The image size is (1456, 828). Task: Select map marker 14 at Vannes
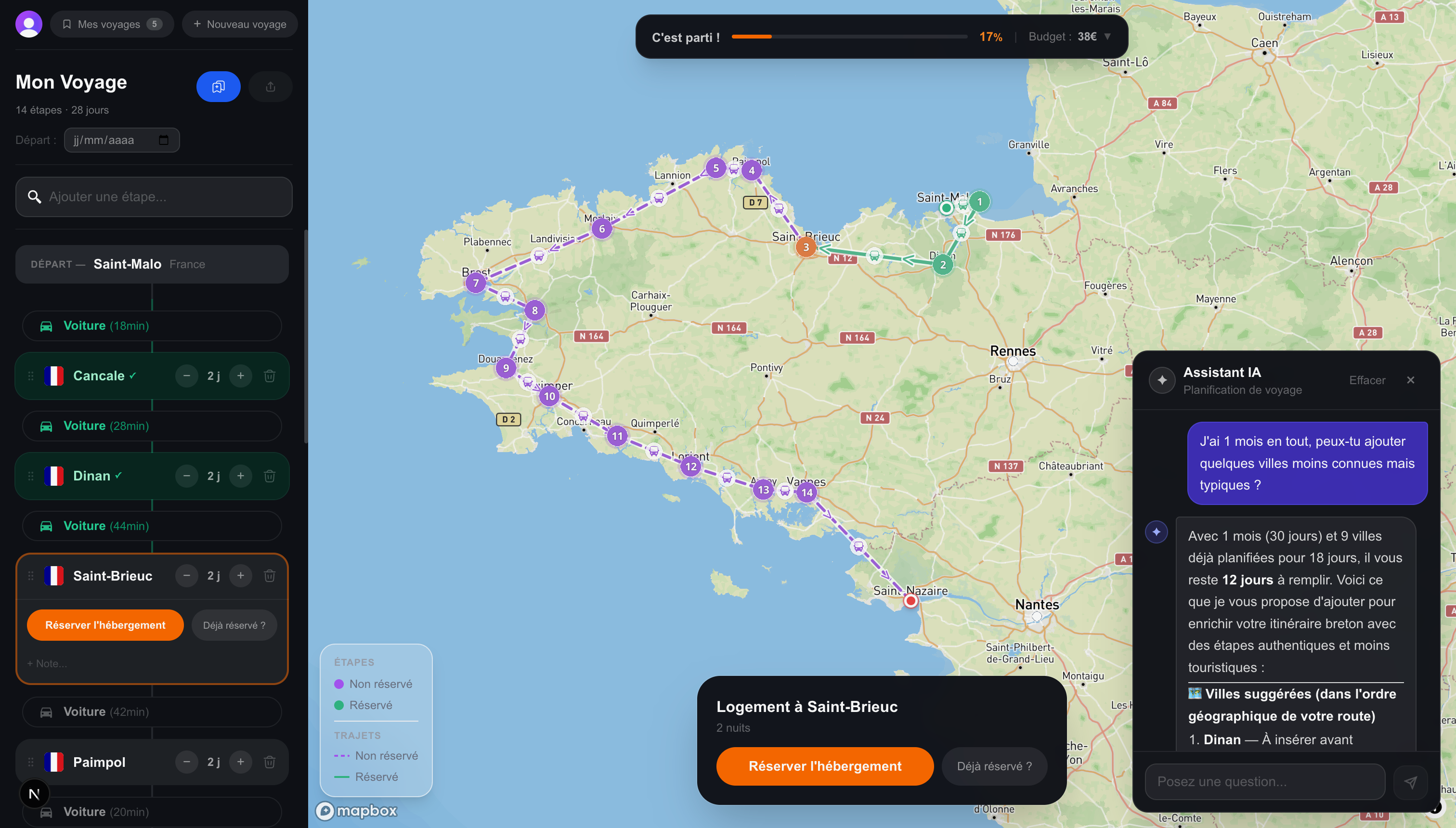pos(807,493)
